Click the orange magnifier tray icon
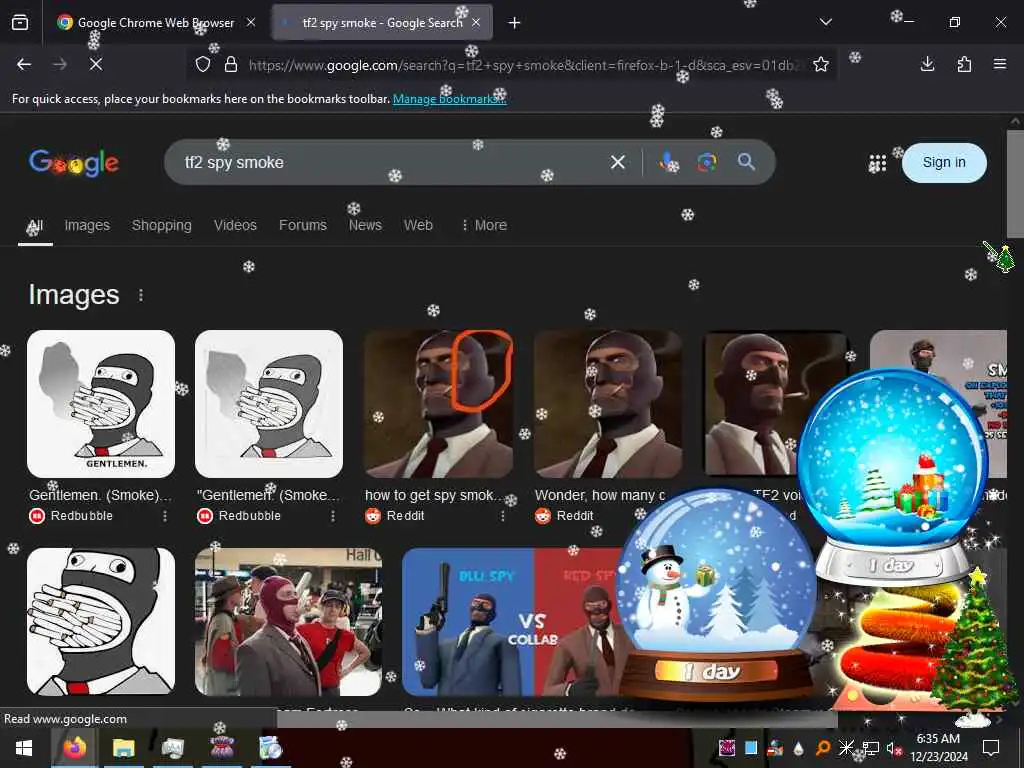This screenshot has width=1024, height=768. coord(823,748)
